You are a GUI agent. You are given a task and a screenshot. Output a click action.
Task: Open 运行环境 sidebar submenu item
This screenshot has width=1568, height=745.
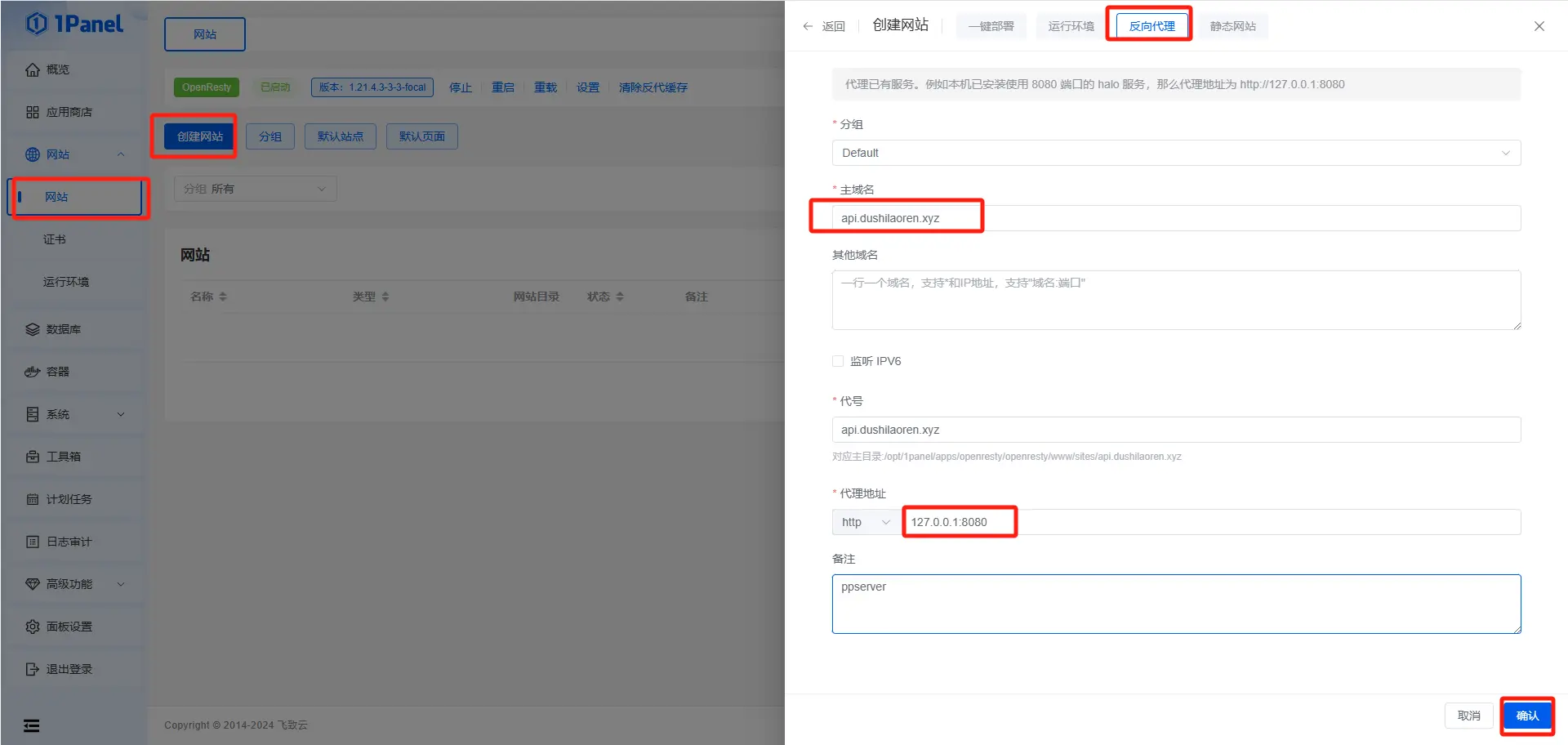coord(66,282)
